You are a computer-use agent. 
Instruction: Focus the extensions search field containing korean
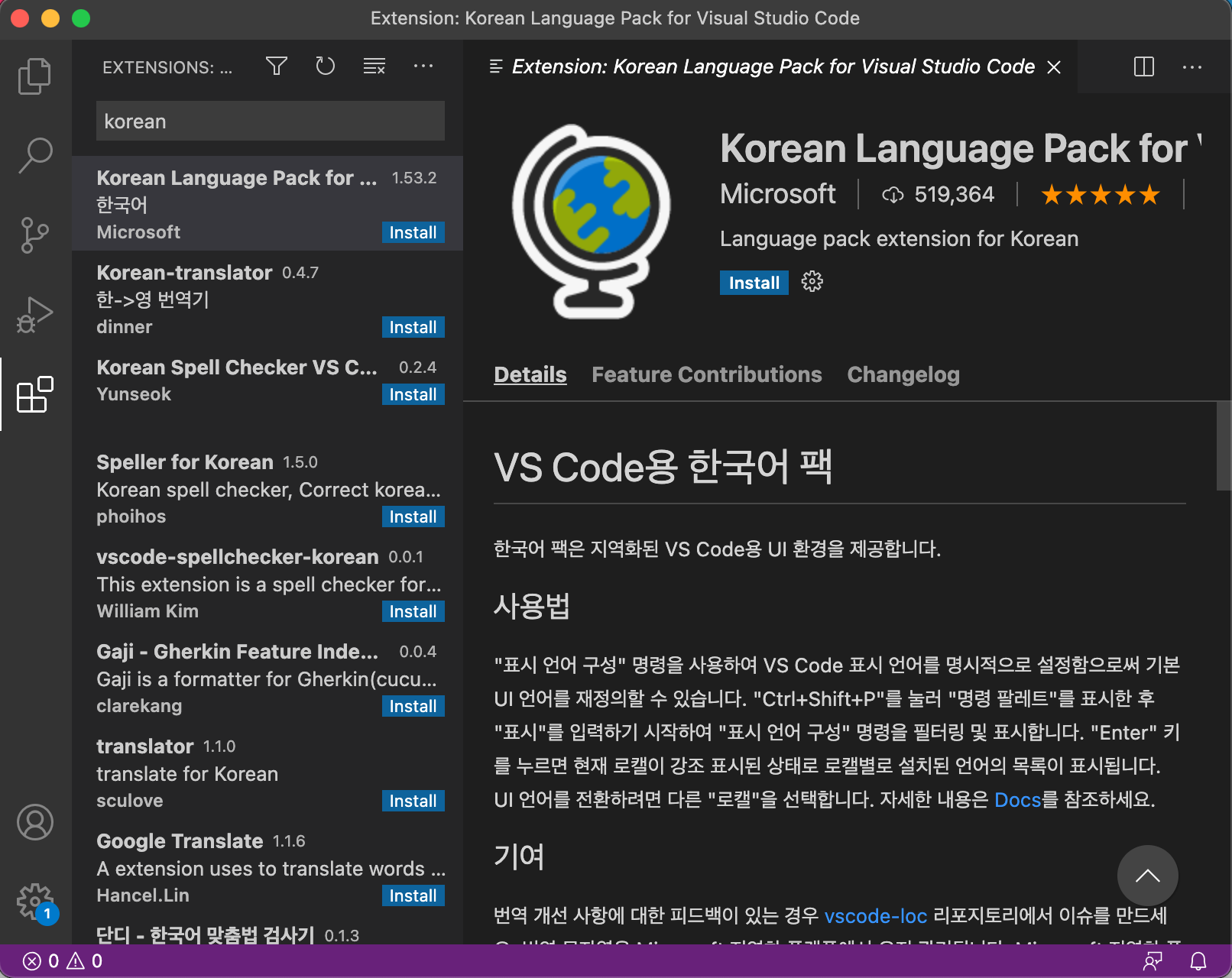(x=271, y=121)
